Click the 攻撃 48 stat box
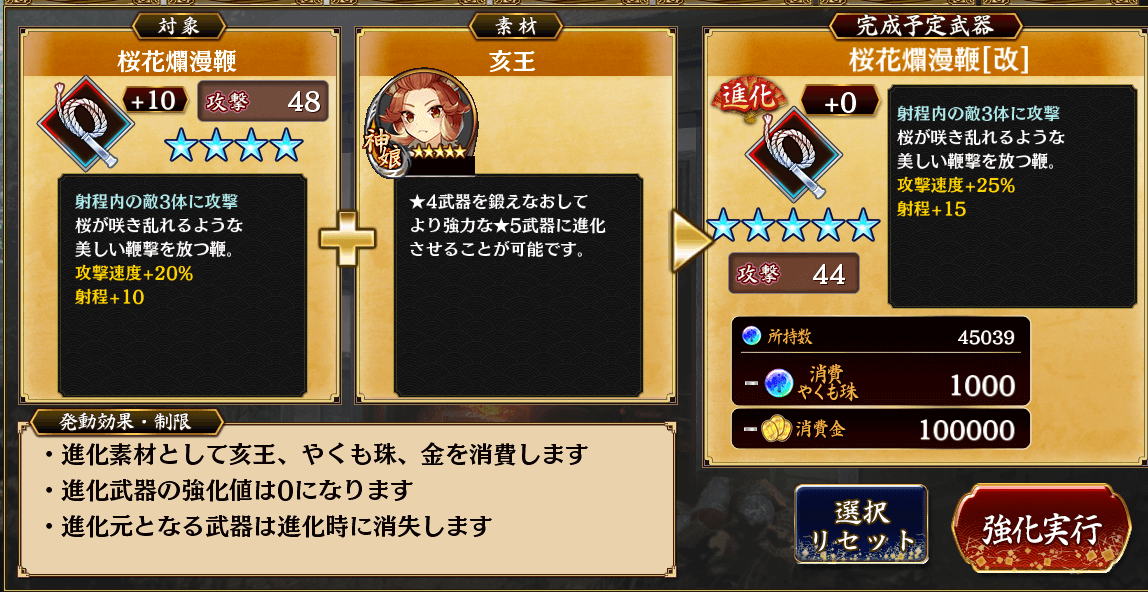The image size is (1148, 592). [x=264, y=101]
